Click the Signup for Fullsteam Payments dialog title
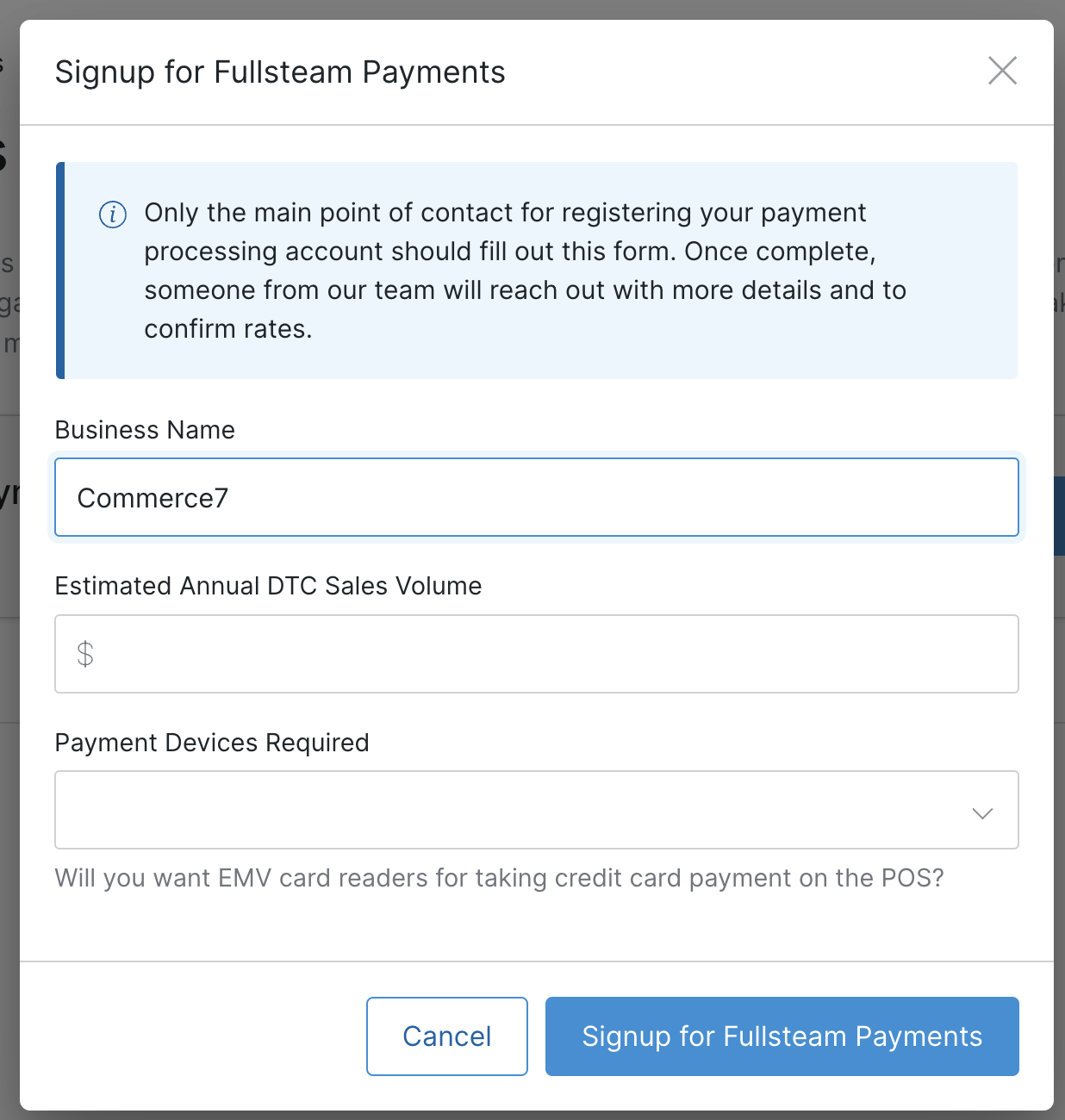The height and width of the screenshot is (1120, 1065). coord(280,72)
